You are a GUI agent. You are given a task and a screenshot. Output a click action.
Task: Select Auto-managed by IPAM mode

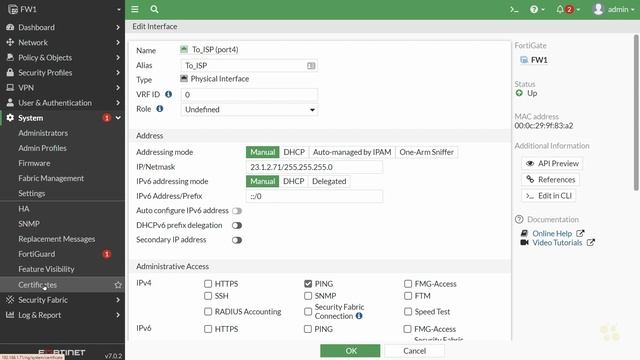coord(352,152)
